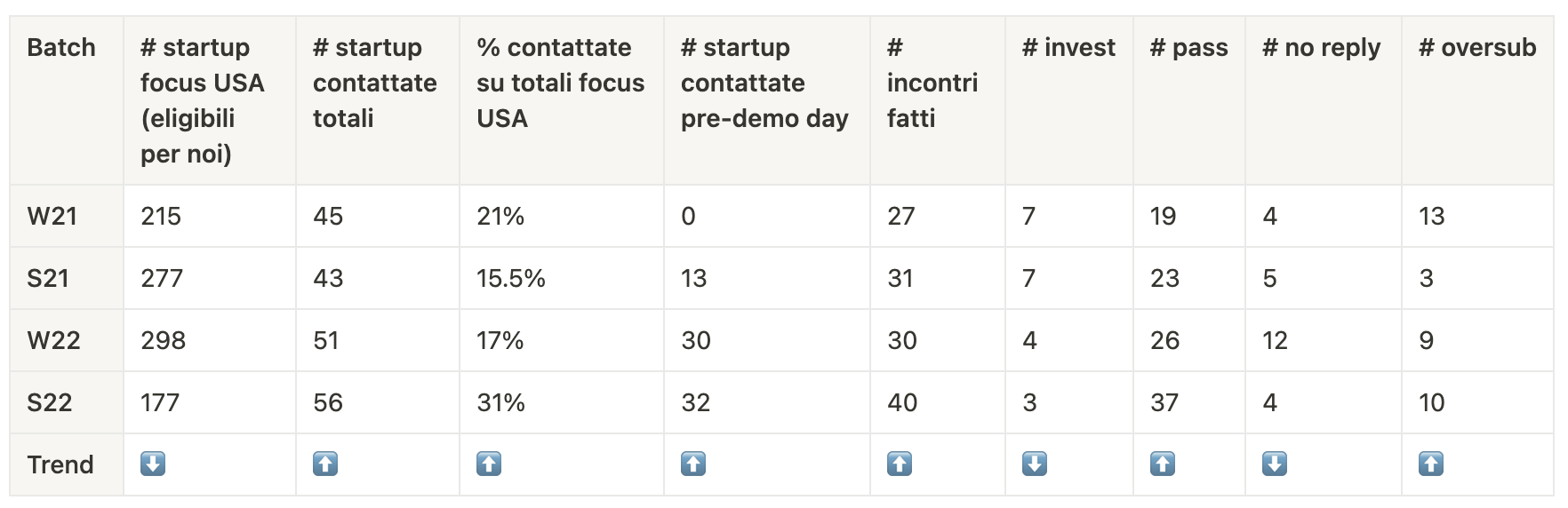Viewport: 1568px width, 508px height.
Task: Select the Trend row label
Action: tap(60, 464)
